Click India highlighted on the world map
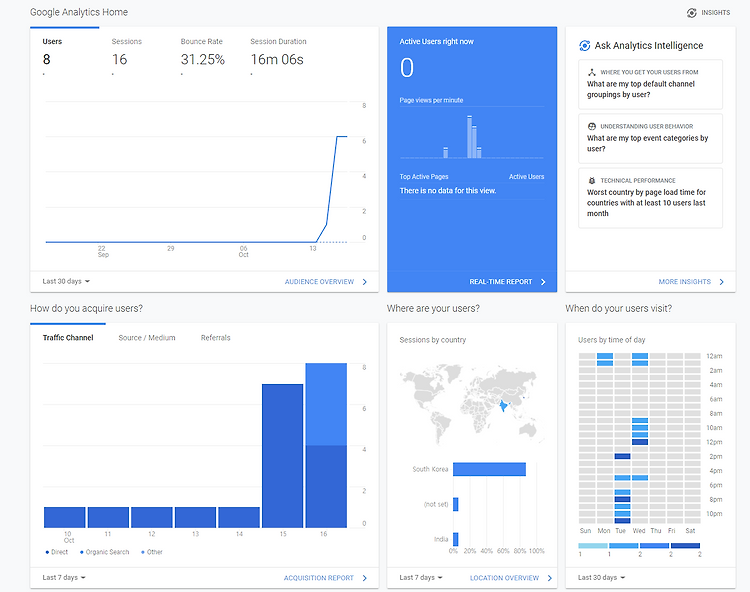Screen dimensions: 750x592 pyautogui.click(x=503, y=406)
